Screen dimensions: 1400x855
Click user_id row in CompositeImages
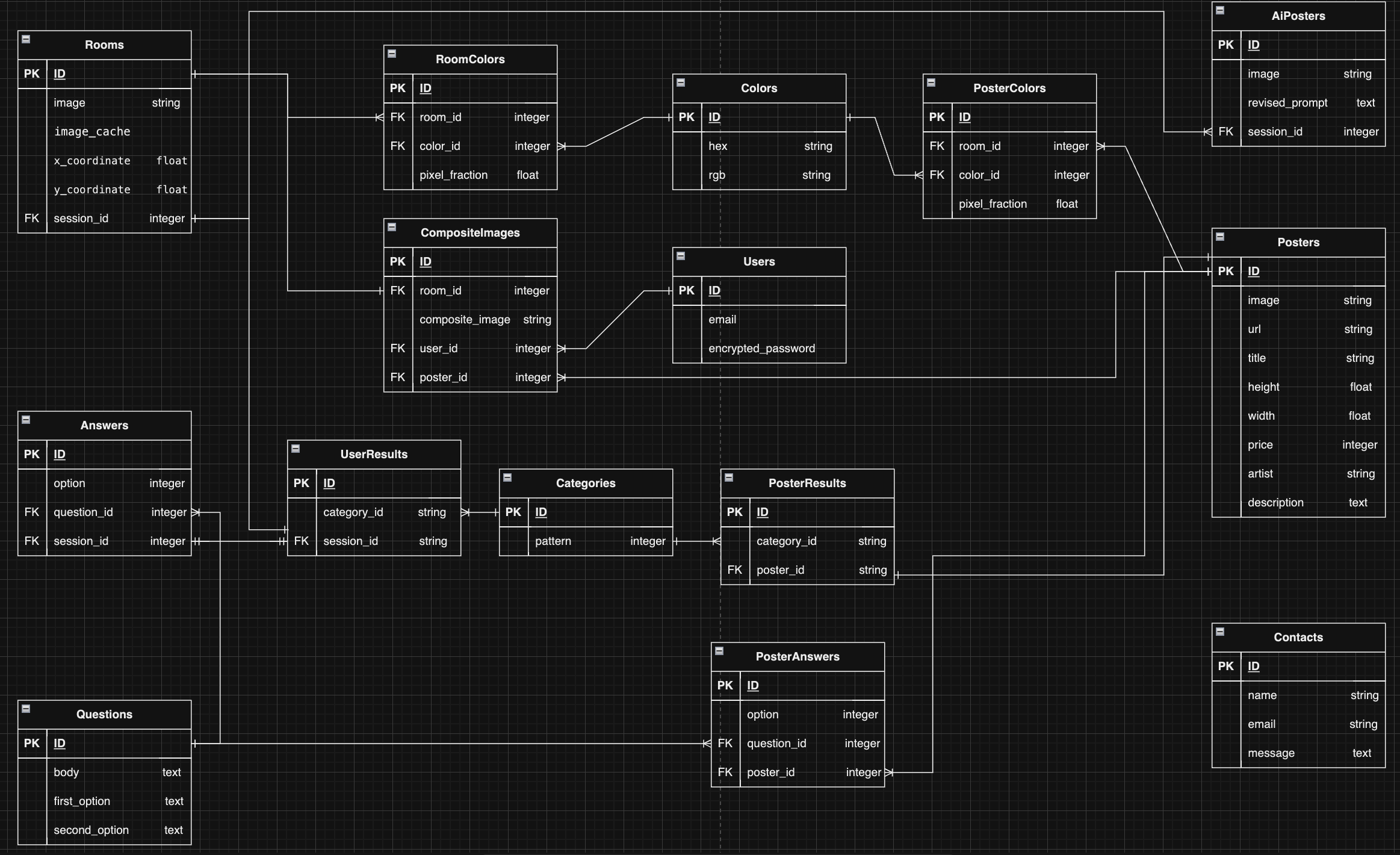pyautogui.click(x=470, y=349)
